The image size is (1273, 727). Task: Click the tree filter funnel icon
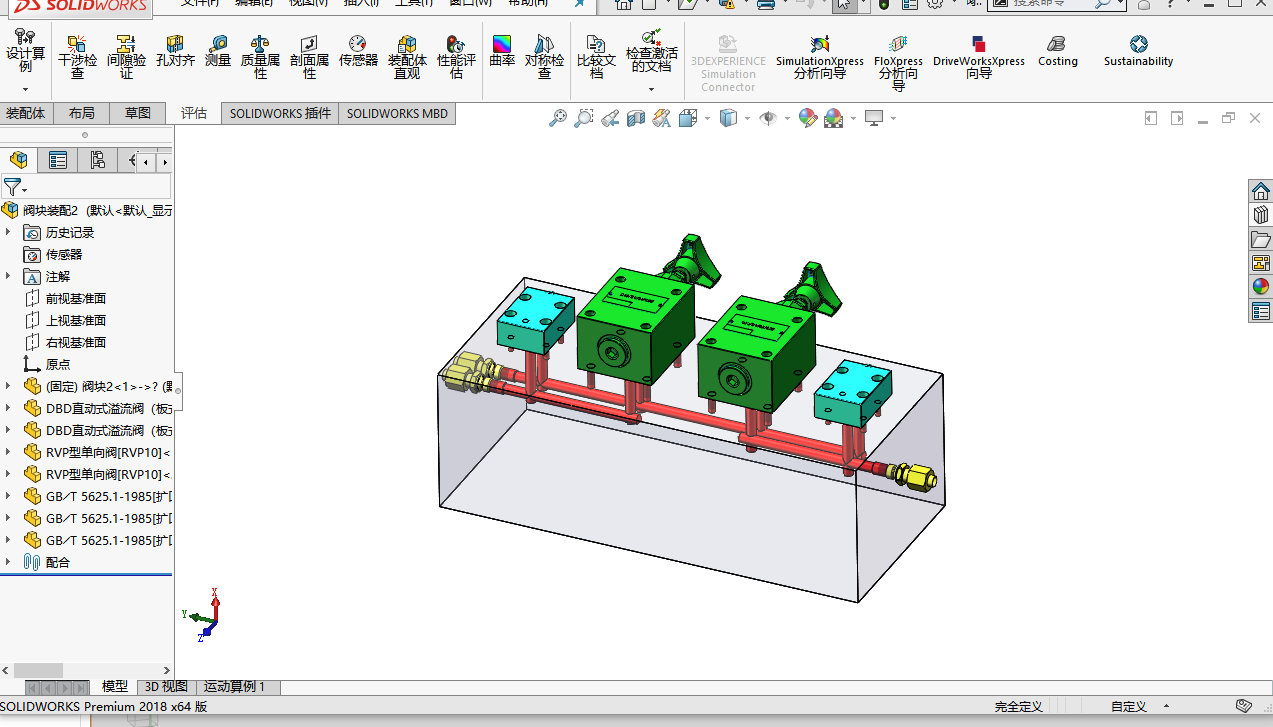tap(12, 186)
